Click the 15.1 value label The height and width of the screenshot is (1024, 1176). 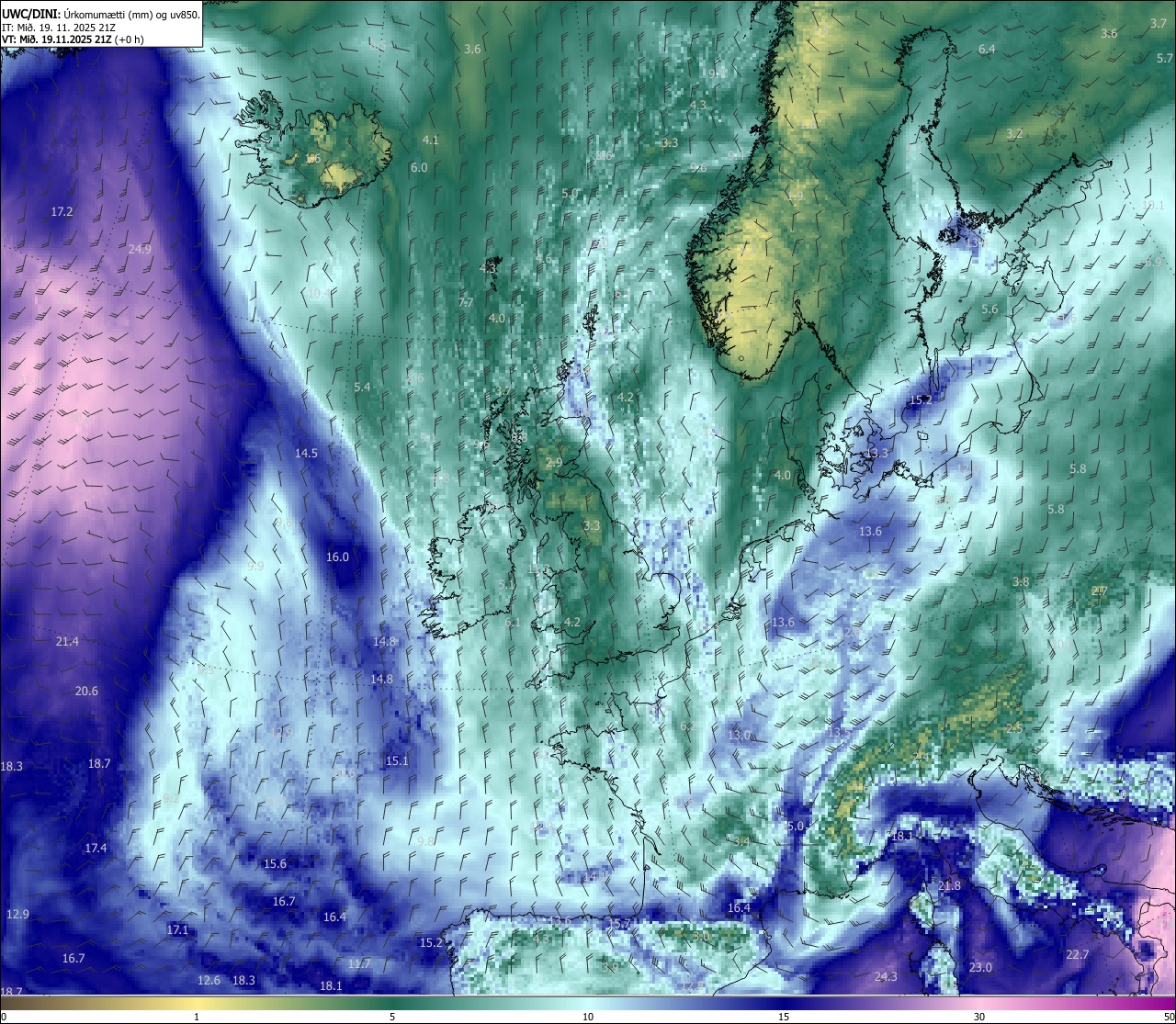click(397, 760)
